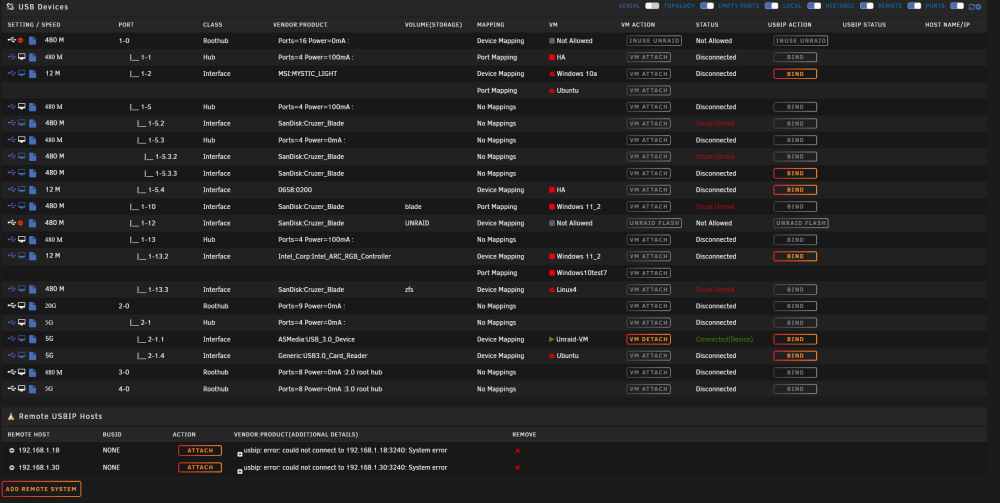Viewport: 1000px width, 503px height.
Task: Remove remote host 192.168.1.18 with red X
Action: [517, 451]
